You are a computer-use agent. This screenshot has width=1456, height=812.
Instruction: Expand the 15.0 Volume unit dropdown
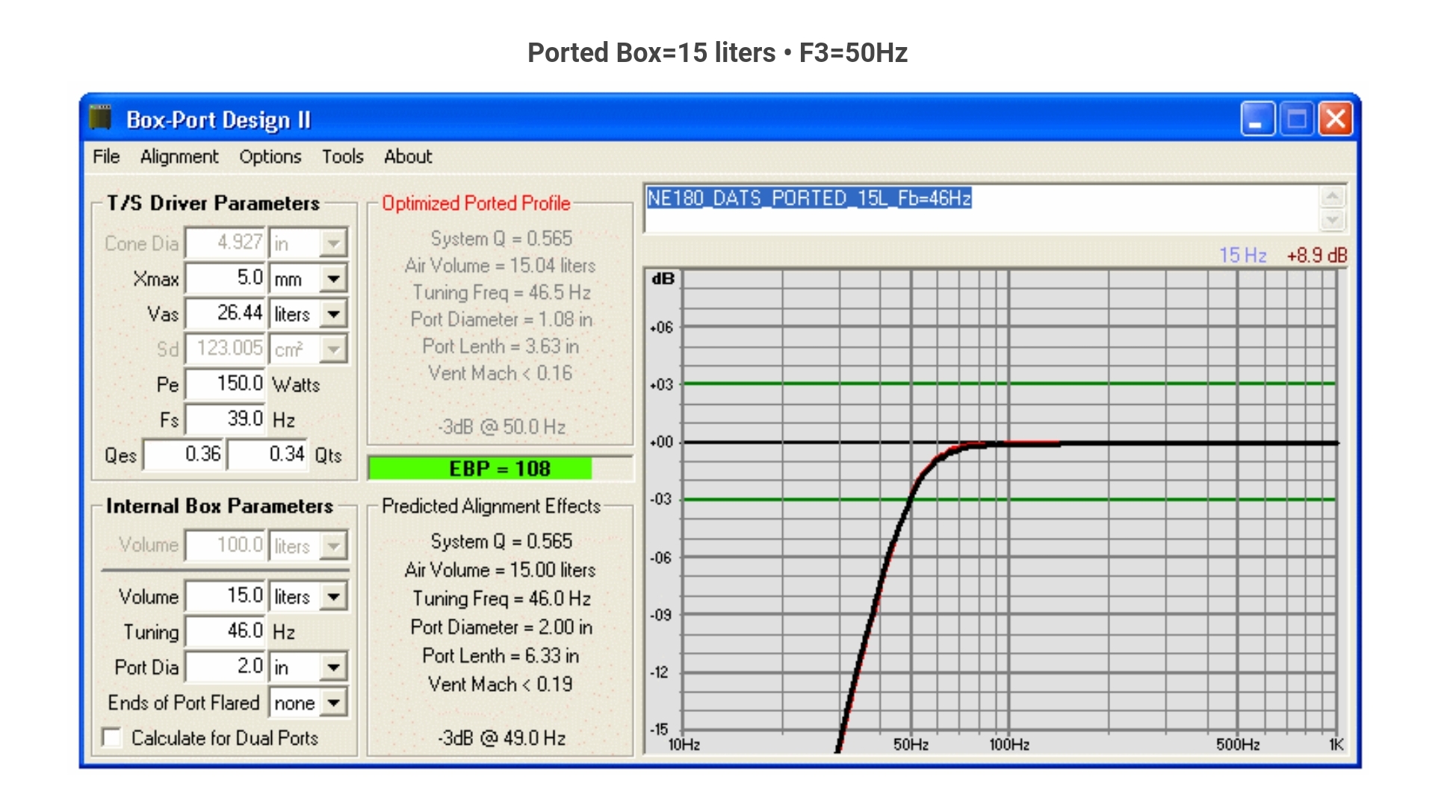[x=333, y=596]
